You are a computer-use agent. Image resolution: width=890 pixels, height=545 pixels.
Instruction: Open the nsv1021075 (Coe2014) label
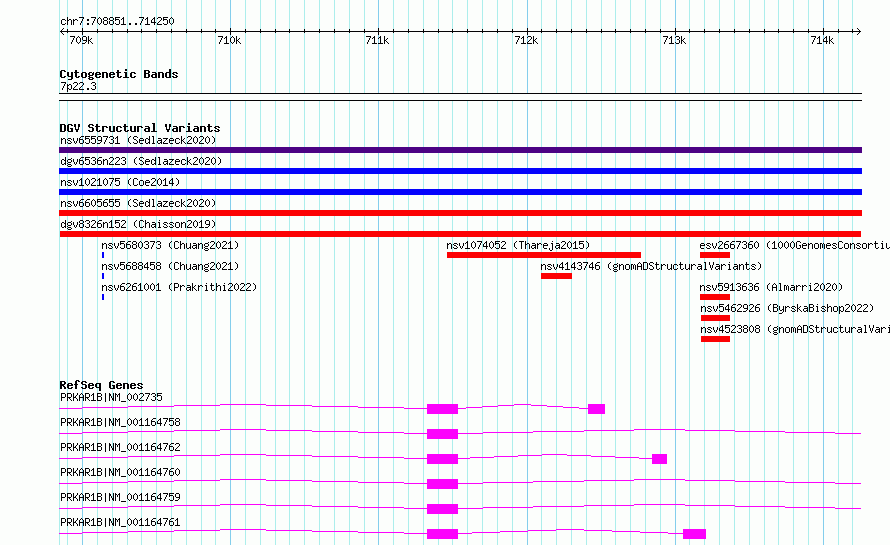pos(120,182)
